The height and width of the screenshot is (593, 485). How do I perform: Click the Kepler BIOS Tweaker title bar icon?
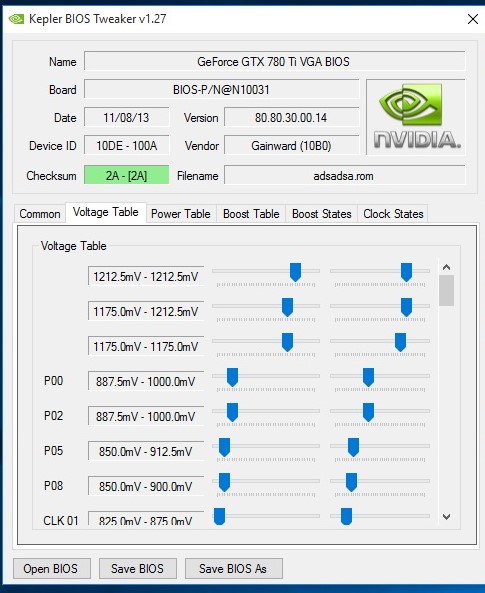coord(16,19)
